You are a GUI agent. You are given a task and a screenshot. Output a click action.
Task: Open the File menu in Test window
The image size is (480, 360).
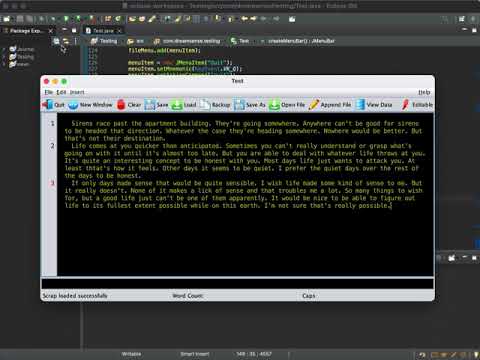49,92
